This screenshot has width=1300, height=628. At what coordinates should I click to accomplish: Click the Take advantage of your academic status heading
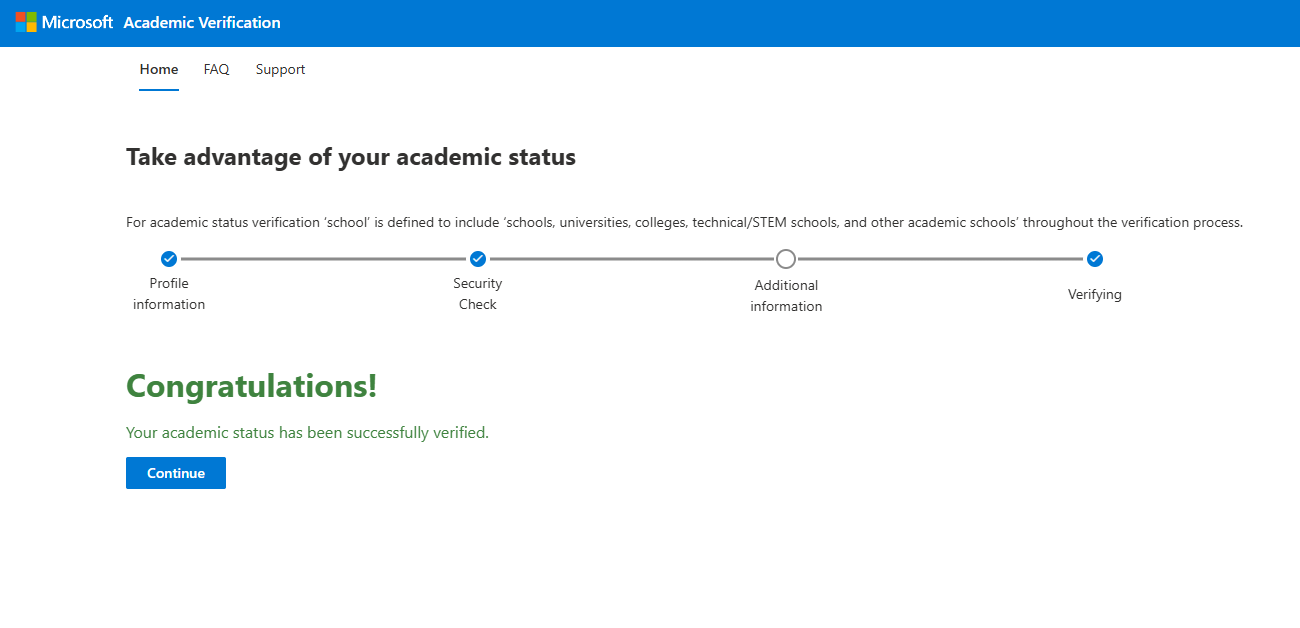click(x=351, y=158)
